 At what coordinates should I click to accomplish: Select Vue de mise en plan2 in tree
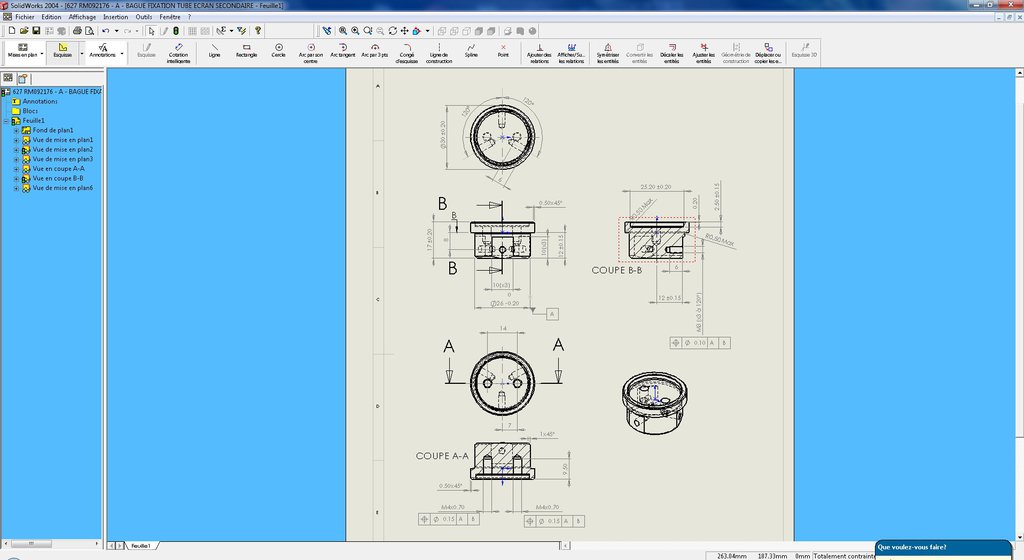(62, 150)
